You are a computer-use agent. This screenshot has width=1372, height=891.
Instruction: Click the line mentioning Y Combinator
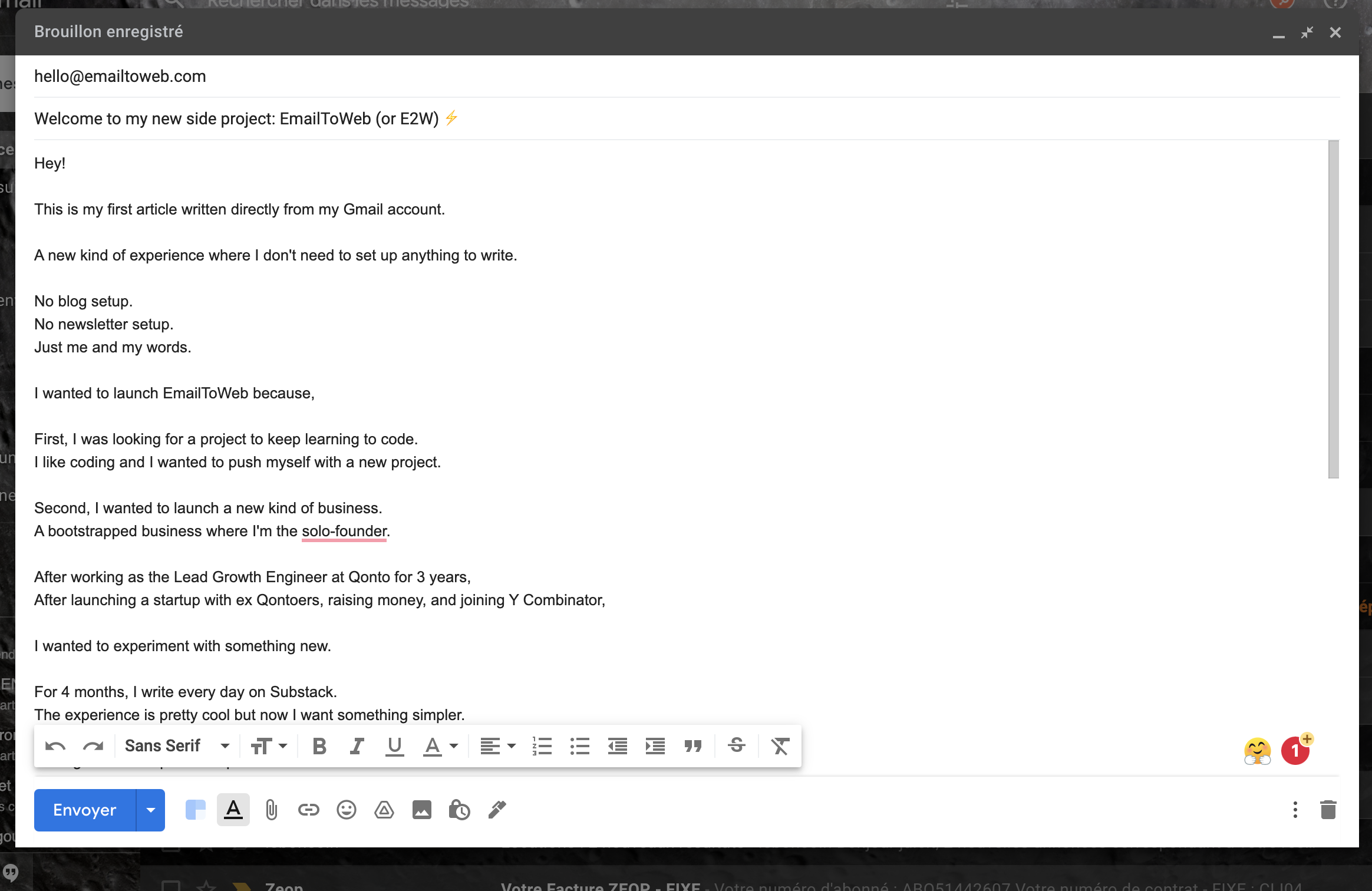[x=320, y=600]
